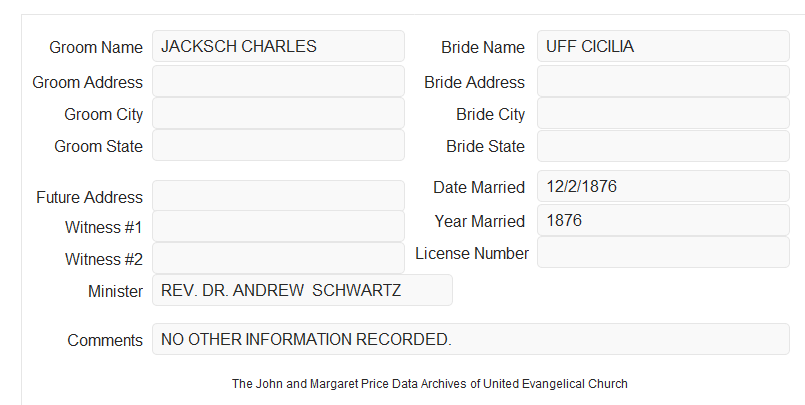Select the Bride Name field containing UFF CICILIA
Viewport: 805px width, 405px height.
[663, 46]
